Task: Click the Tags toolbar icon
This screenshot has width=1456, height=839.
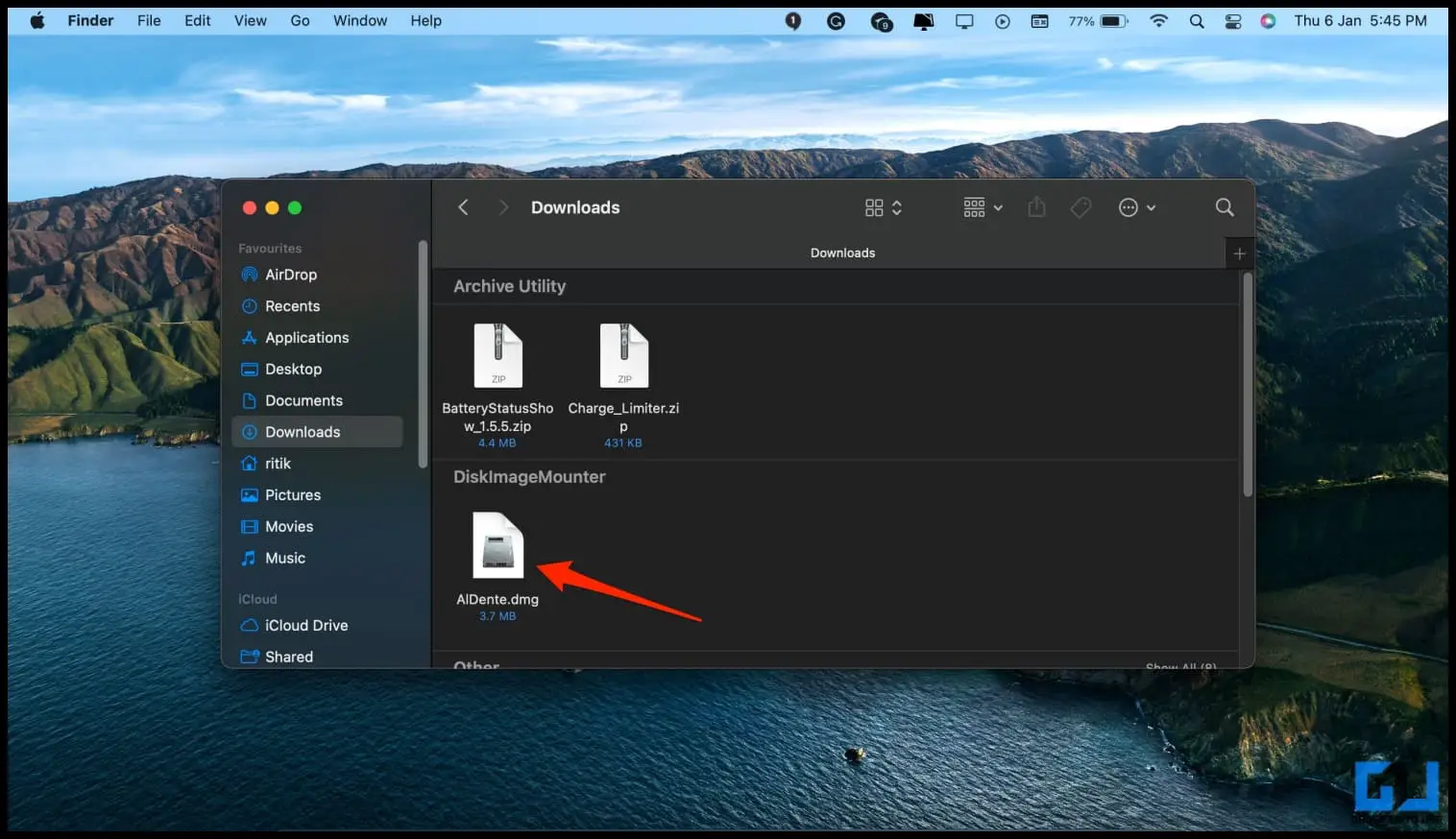Action: pos(1080,207)
